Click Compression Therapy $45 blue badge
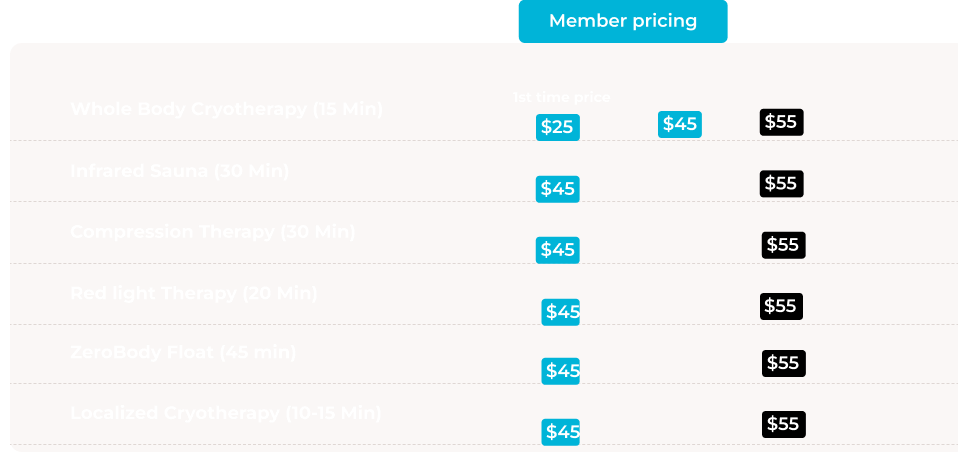Screen dimensions: 958x471 click(558, 250)
